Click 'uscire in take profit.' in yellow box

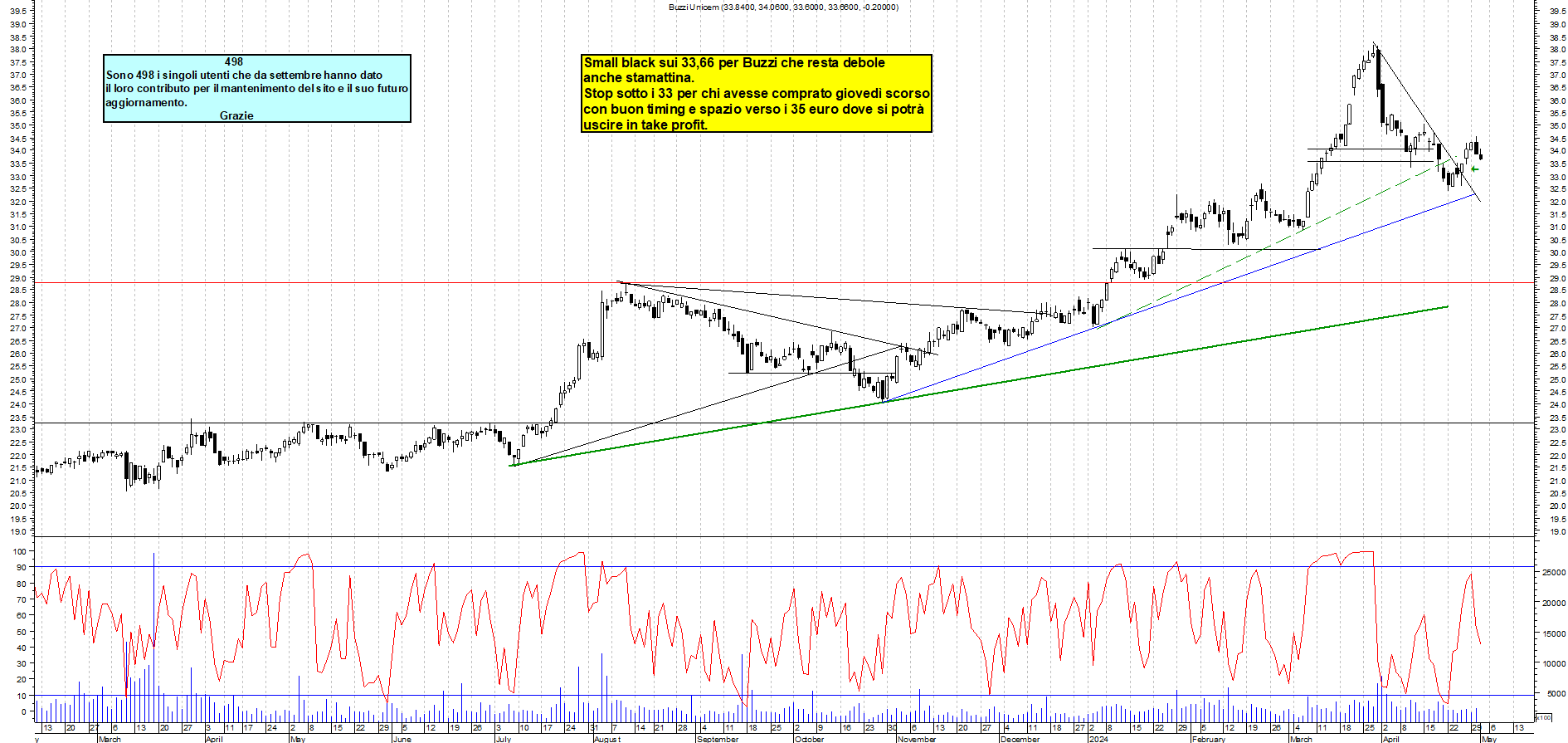(x=645, y=125)
